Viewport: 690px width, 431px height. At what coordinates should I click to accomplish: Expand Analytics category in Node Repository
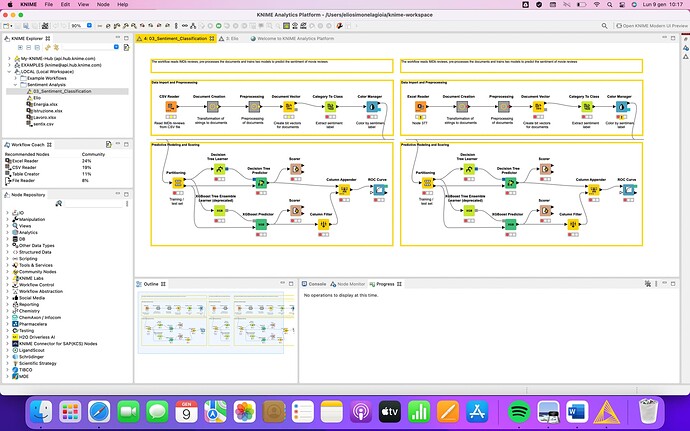coord(7,232)
